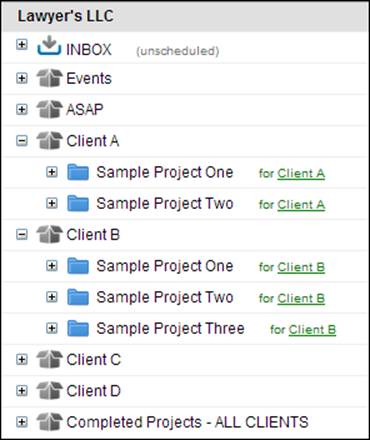The height and width of the screenshot is (440, 370).
Task: Expand Sample Project Two under Client B
Action: [x=52, y=297]
